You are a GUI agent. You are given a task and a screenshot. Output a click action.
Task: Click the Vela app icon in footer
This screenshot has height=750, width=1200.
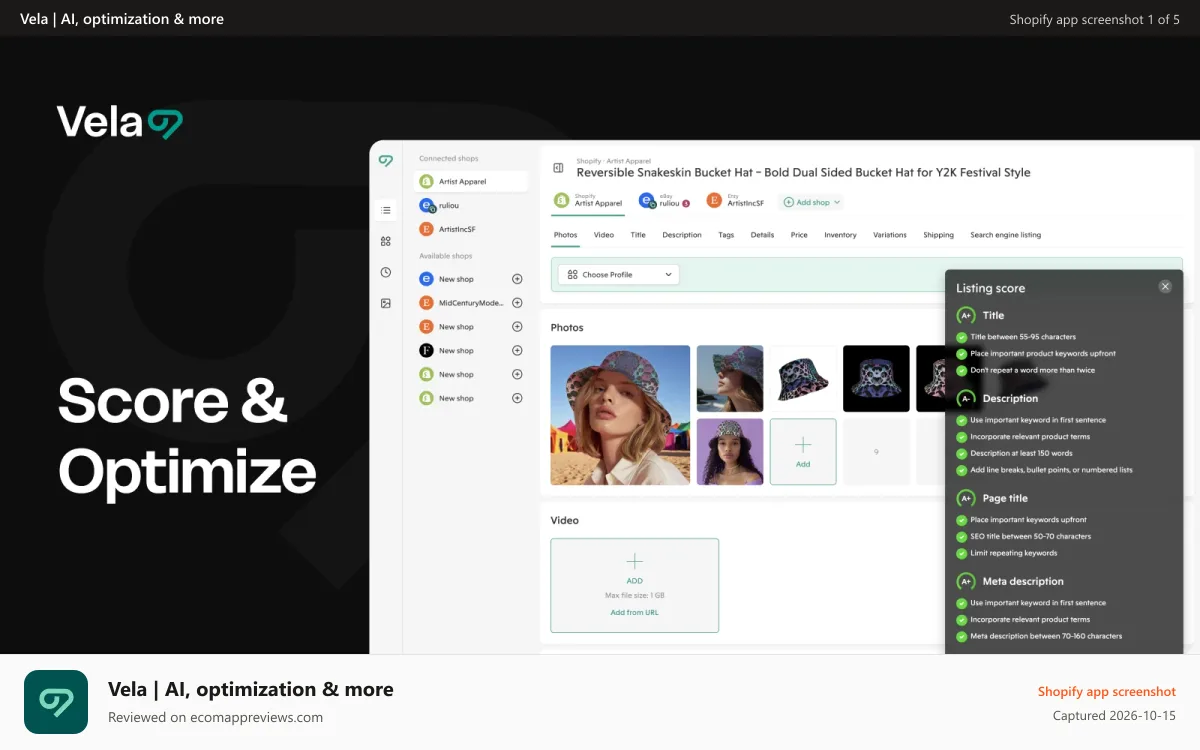(56, 702)
